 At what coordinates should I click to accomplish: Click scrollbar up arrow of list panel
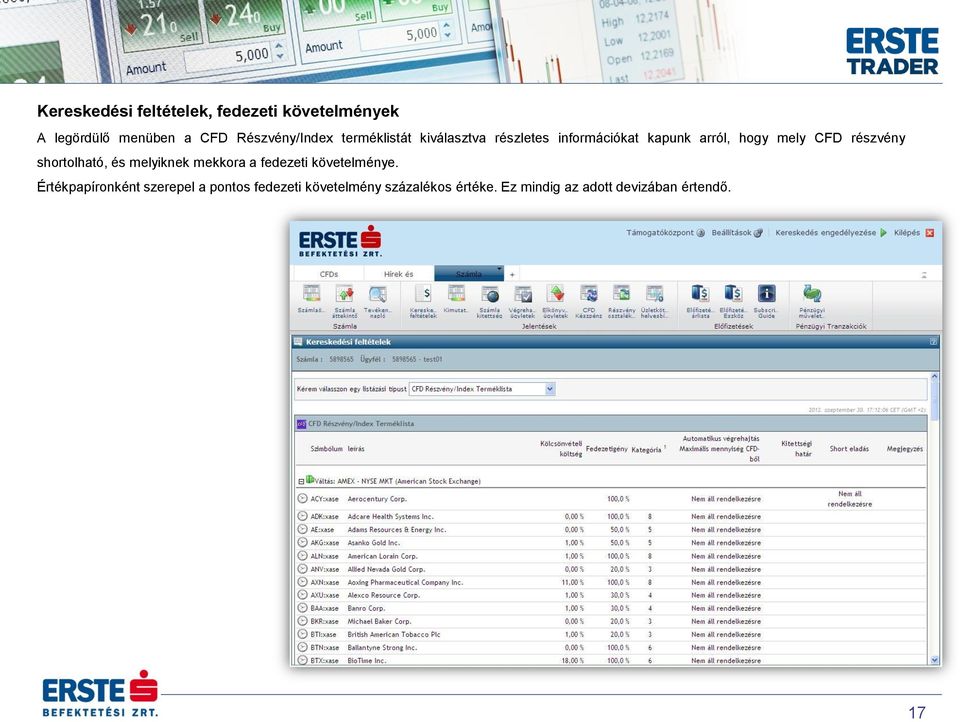(x=934, y=377)
